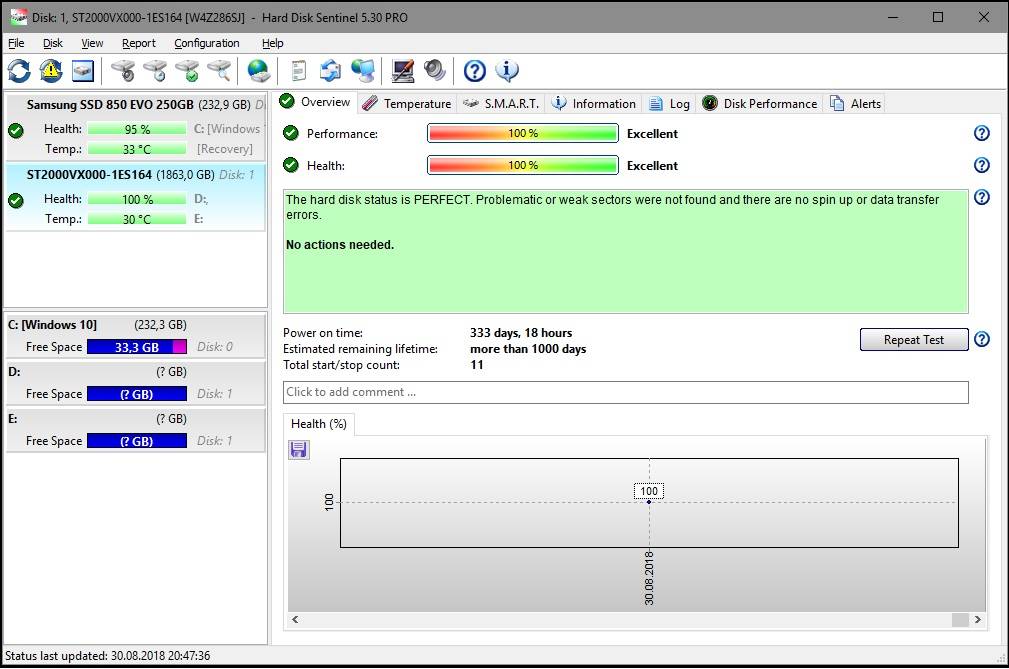Select the D: partition entry
Viewport: 1009px width, 669px height.
[135, 383]
